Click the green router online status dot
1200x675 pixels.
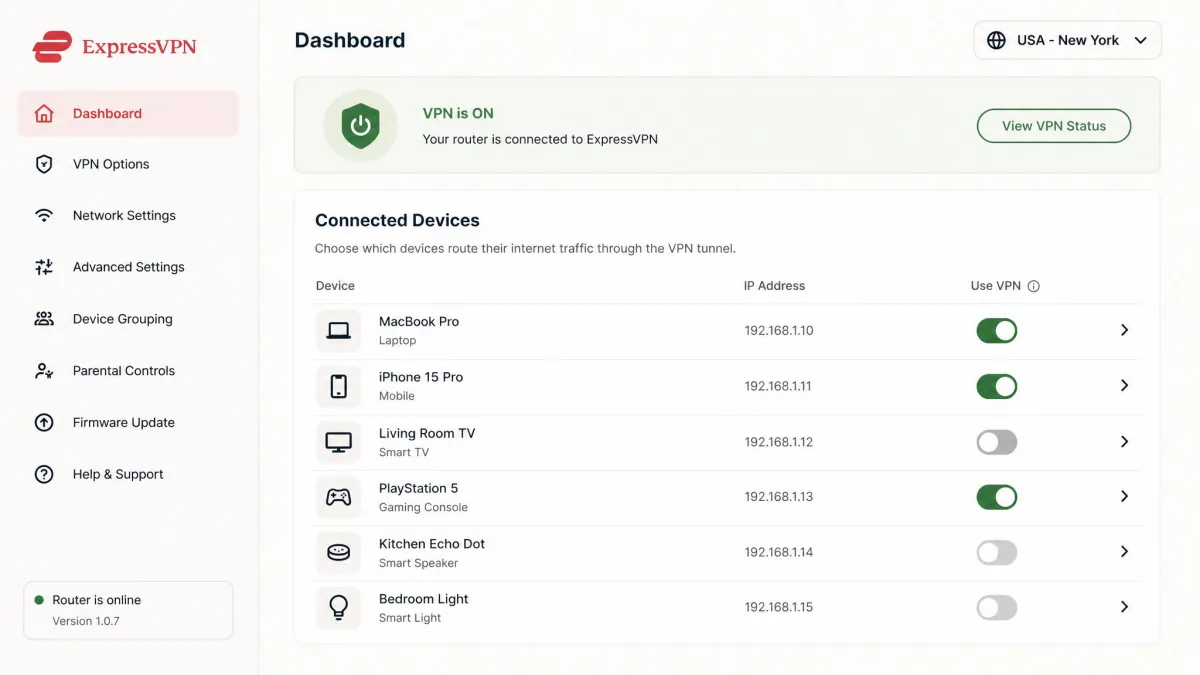(39, 600)
